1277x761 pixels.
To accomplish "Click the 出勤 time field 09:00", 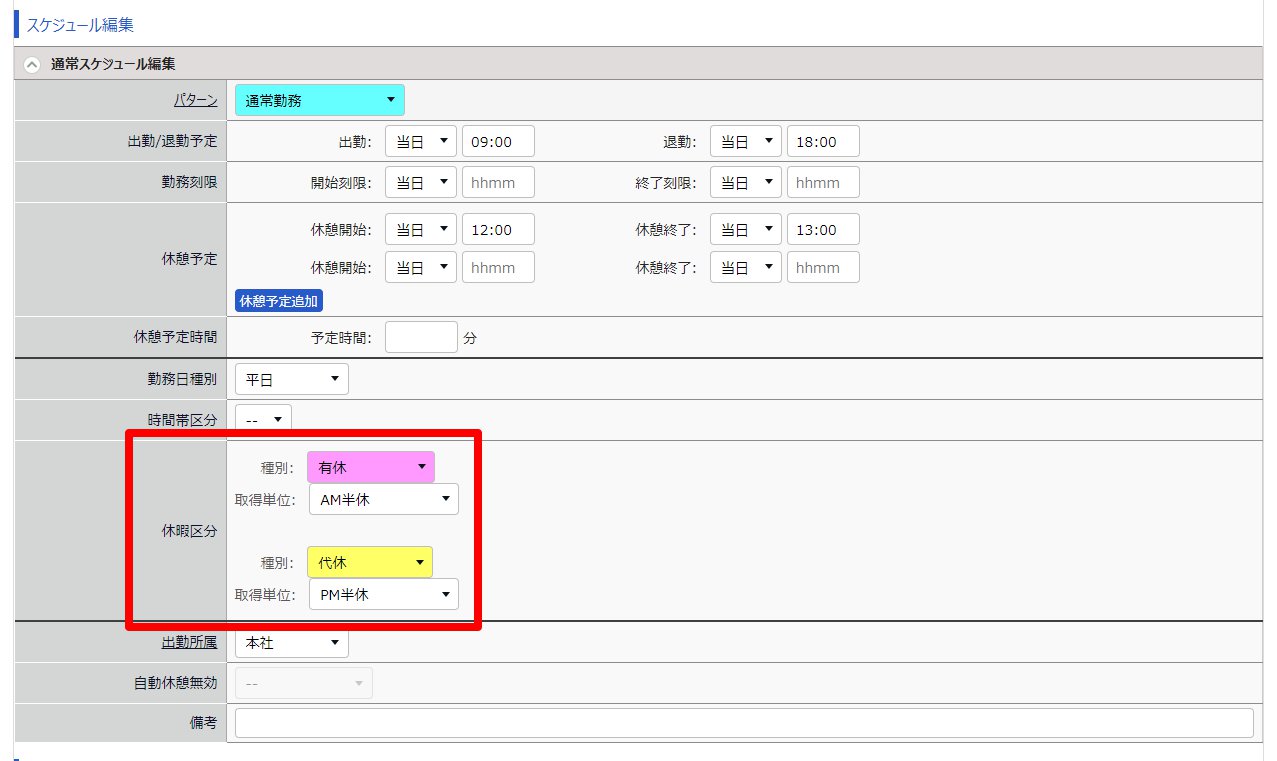I will click(x=498, y=142).
